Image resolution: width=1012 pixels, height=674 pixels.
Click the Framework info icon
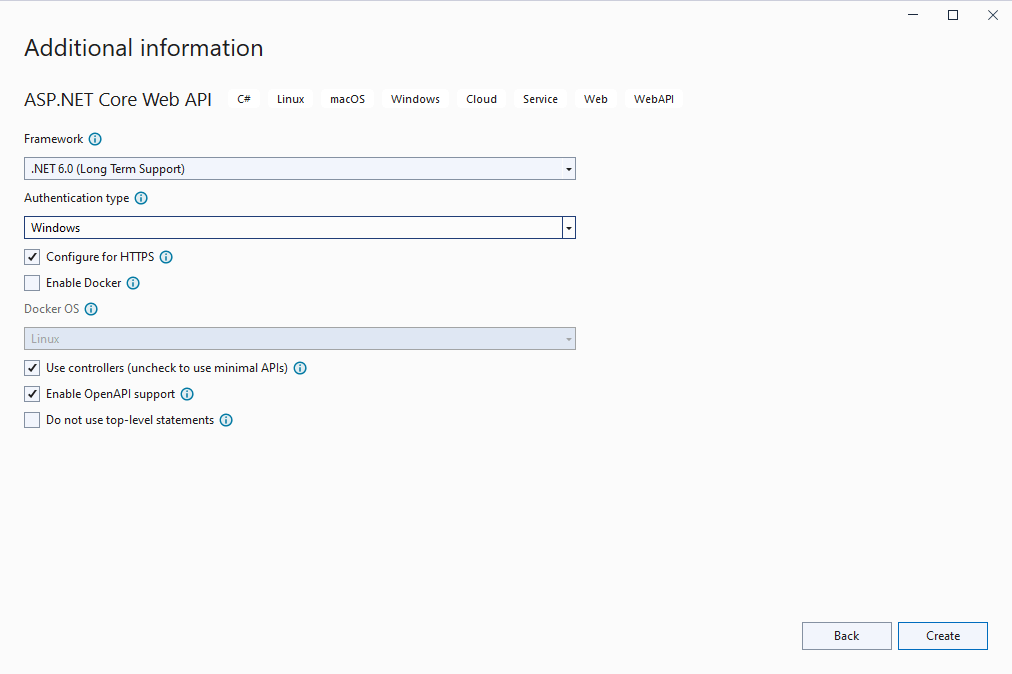tap(95, 140)
